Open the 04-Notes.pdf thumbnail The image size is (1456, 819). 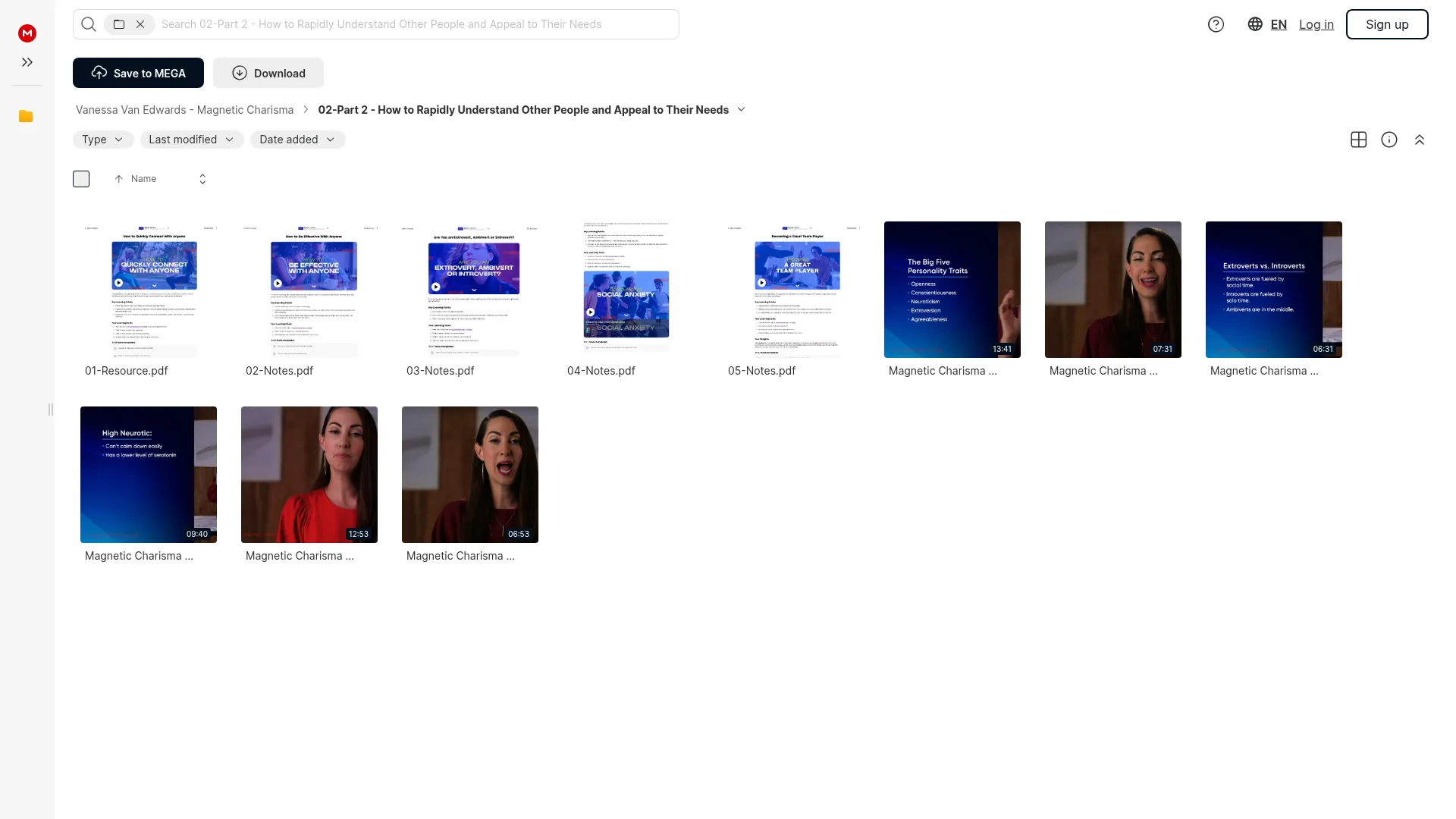[x=631, y=290]
